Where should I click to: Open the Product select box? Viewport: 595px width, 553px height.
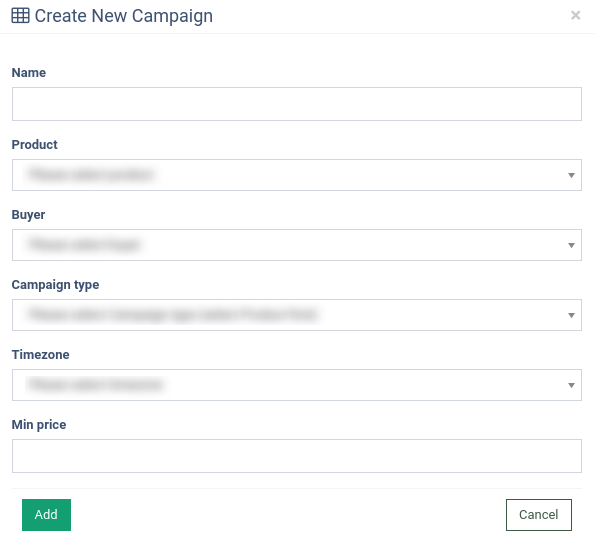pos(297,175)
